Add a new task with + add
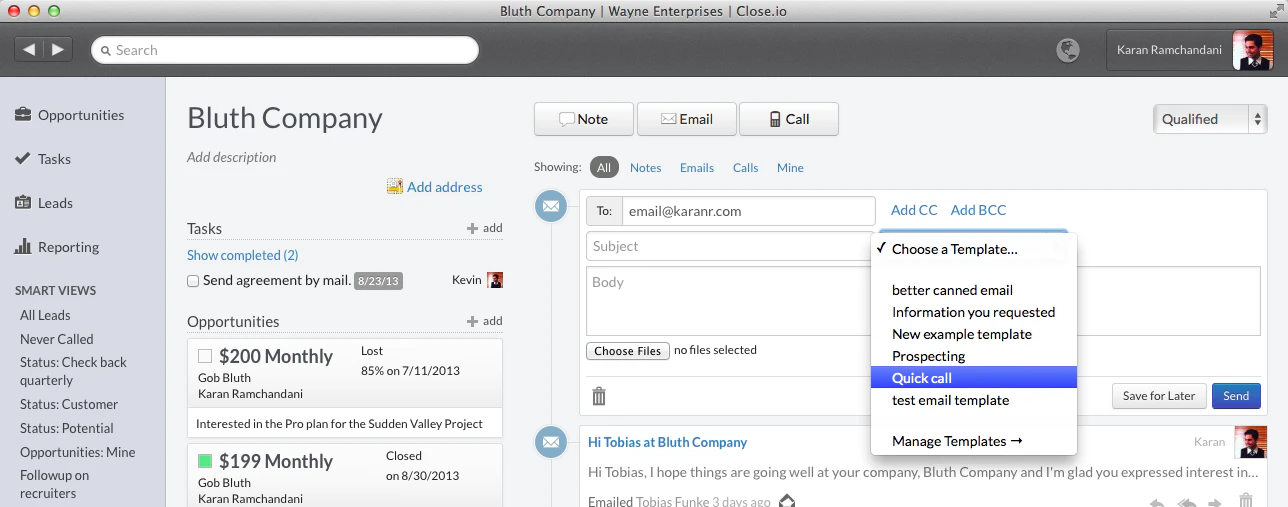1288x507 pixels. click(485, 228)
